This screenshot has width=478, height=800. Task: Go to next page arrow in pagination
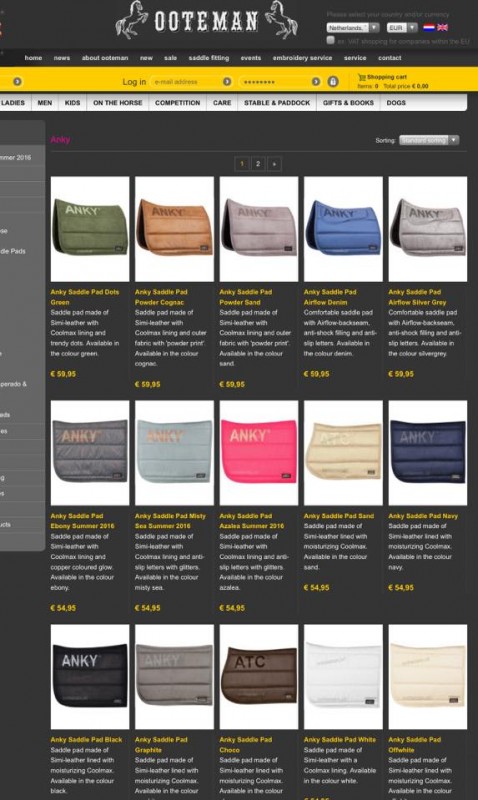pos(274,164)
